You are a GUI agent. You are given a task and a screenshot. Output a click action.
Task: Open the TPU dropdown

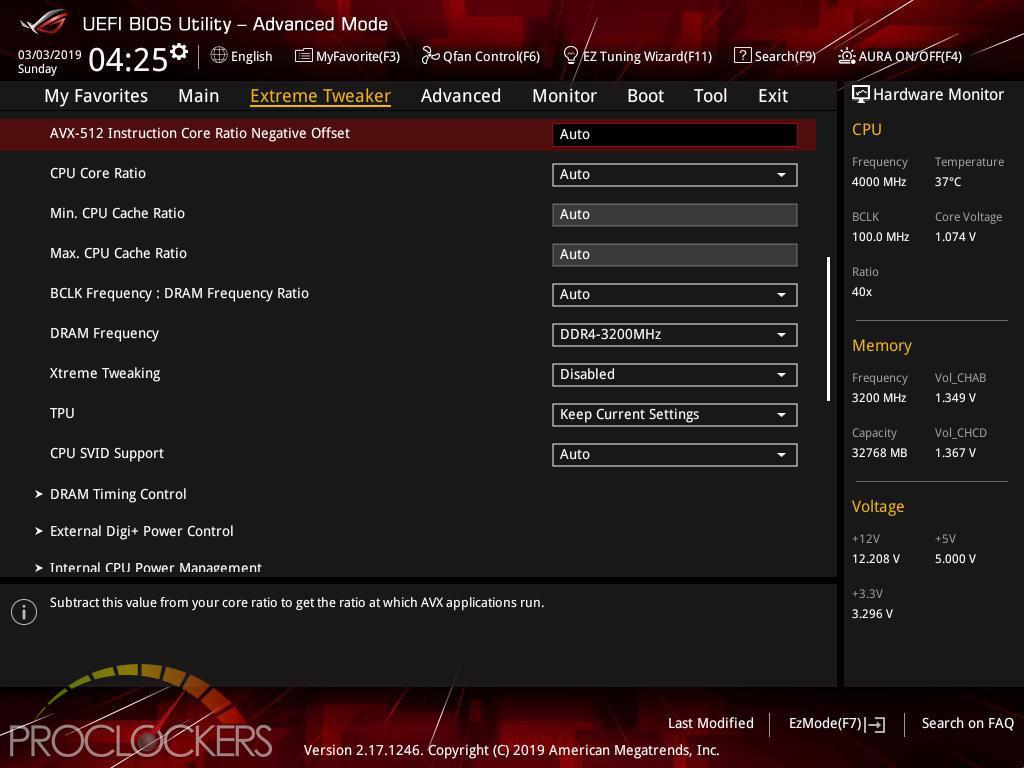675,415
